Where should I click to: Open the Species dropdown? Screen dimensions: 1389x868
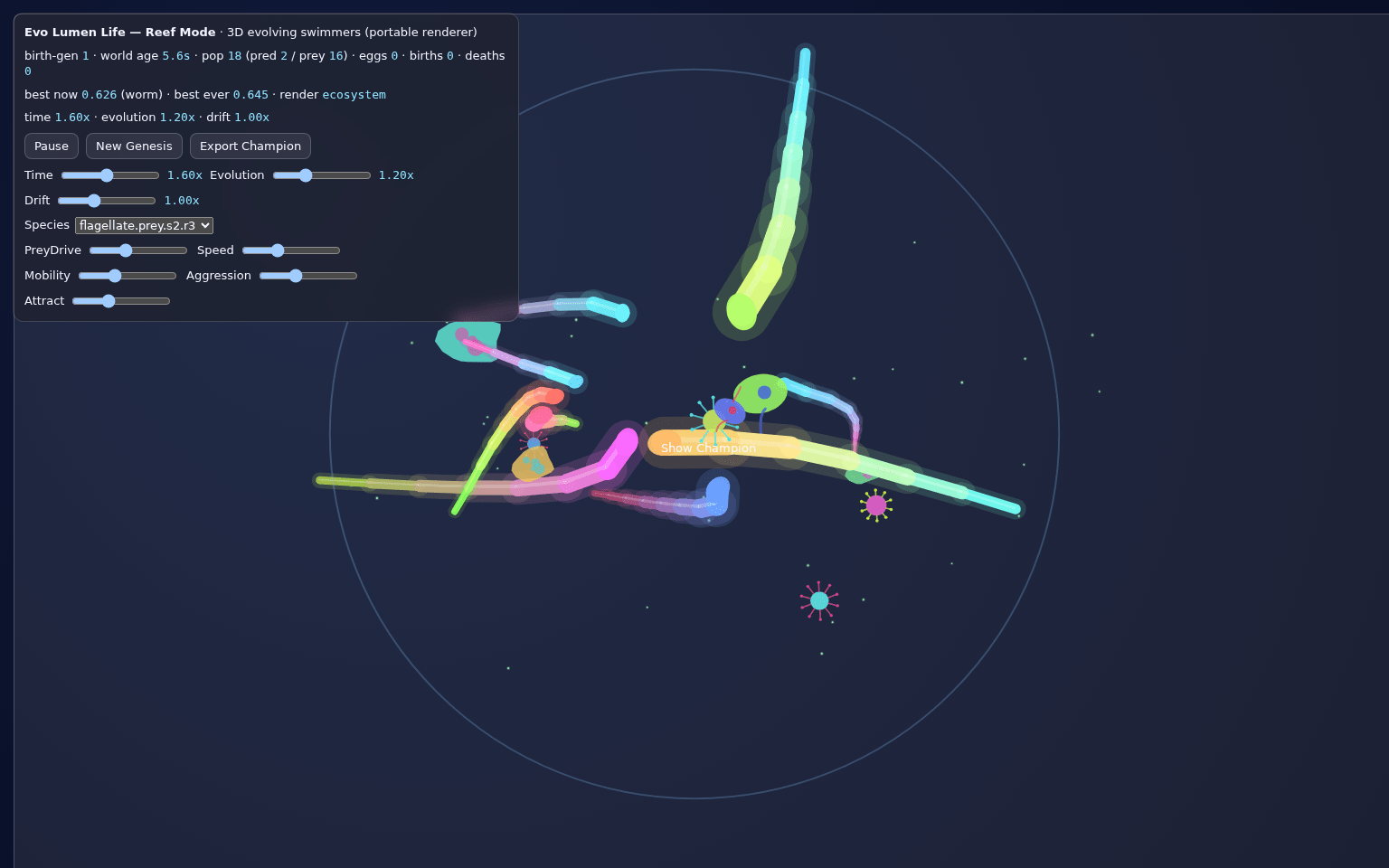[145, 226]
